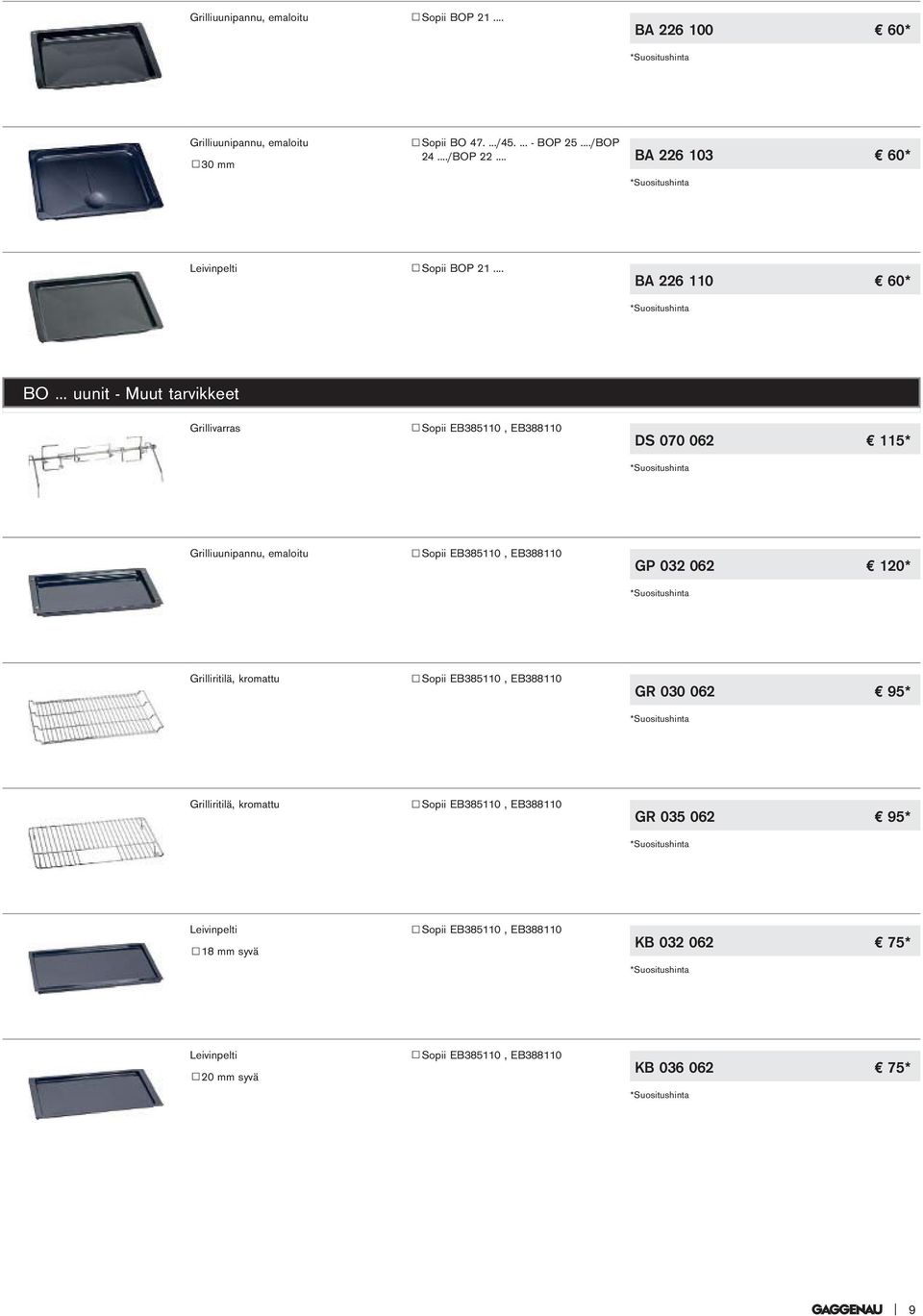Select the DS 070 062 product code

tap(674, 440)
